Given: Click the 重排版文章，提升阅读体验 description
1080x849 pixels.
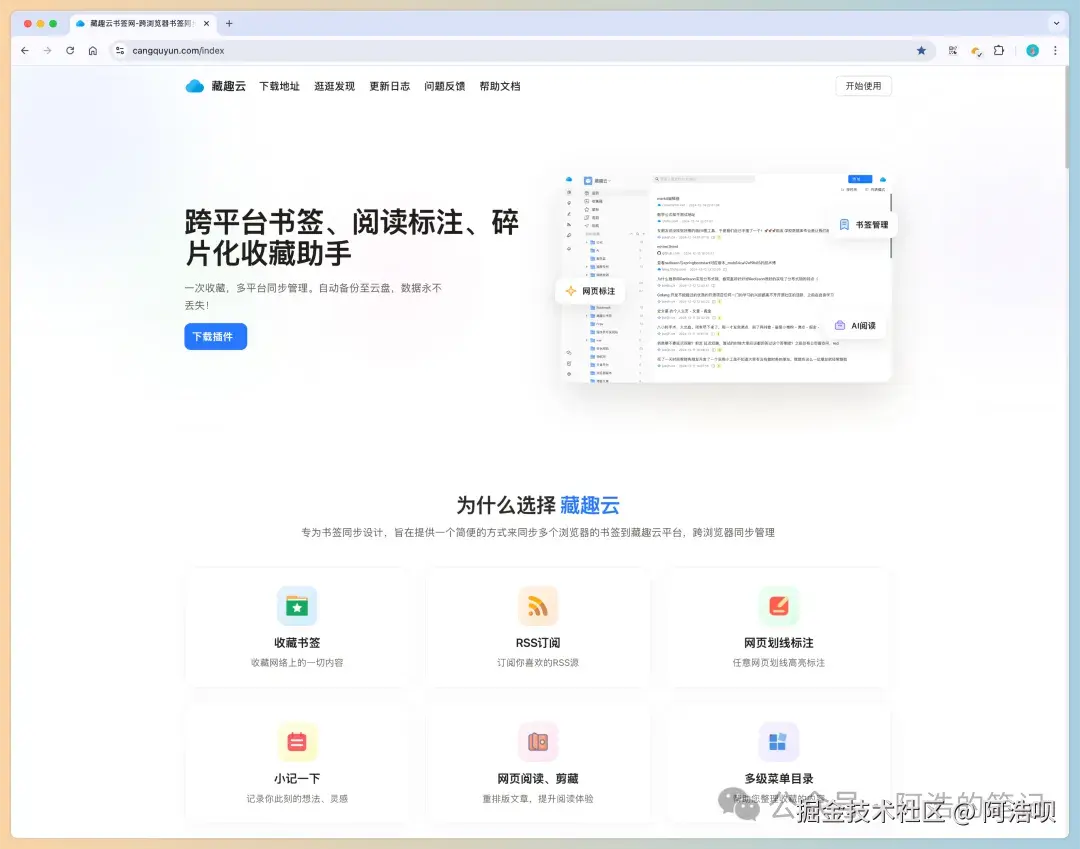Looking at the screenshot, I should pyautogui.click(x=538, y=799).
